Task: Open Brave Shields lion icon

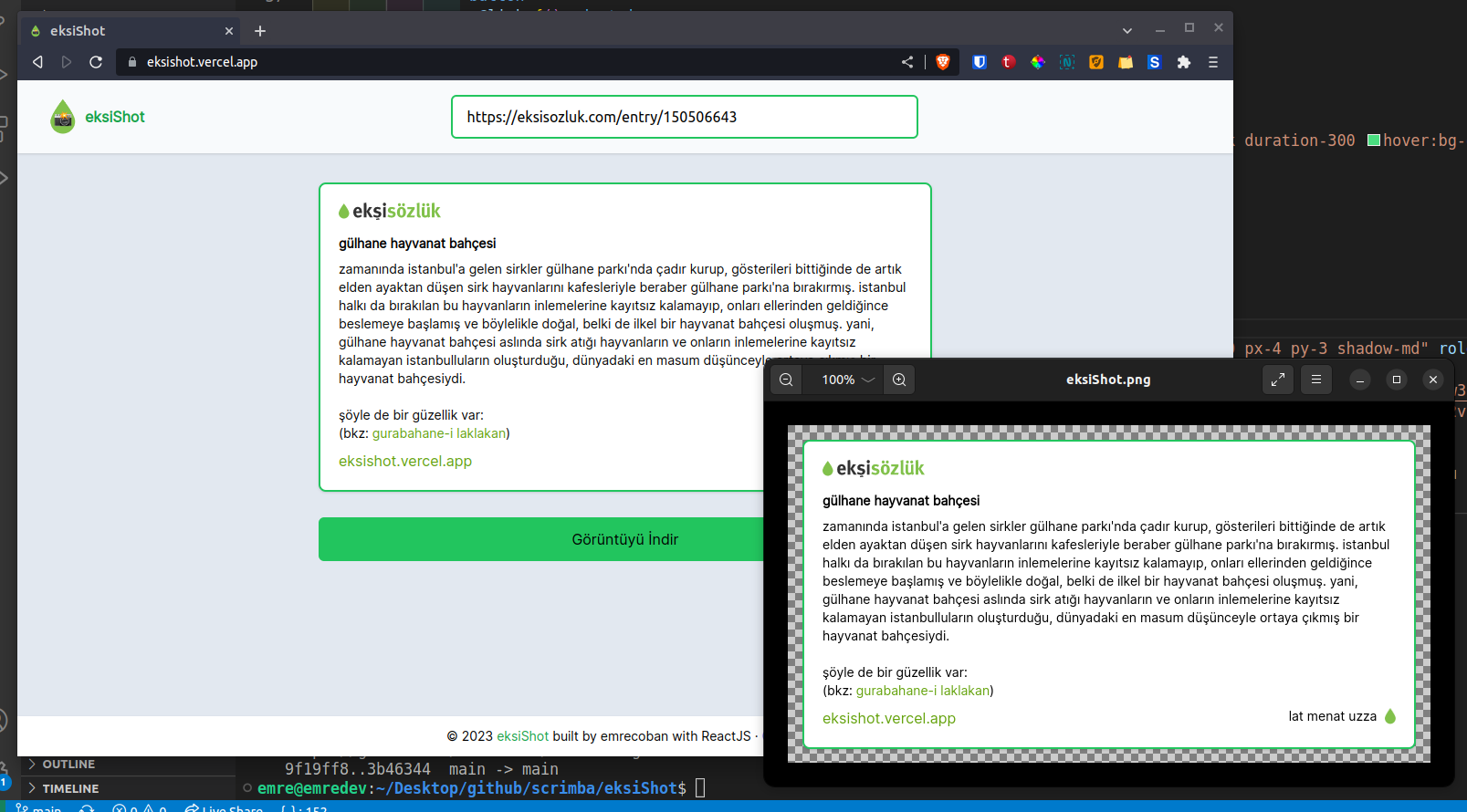Action: pos(943,62)
